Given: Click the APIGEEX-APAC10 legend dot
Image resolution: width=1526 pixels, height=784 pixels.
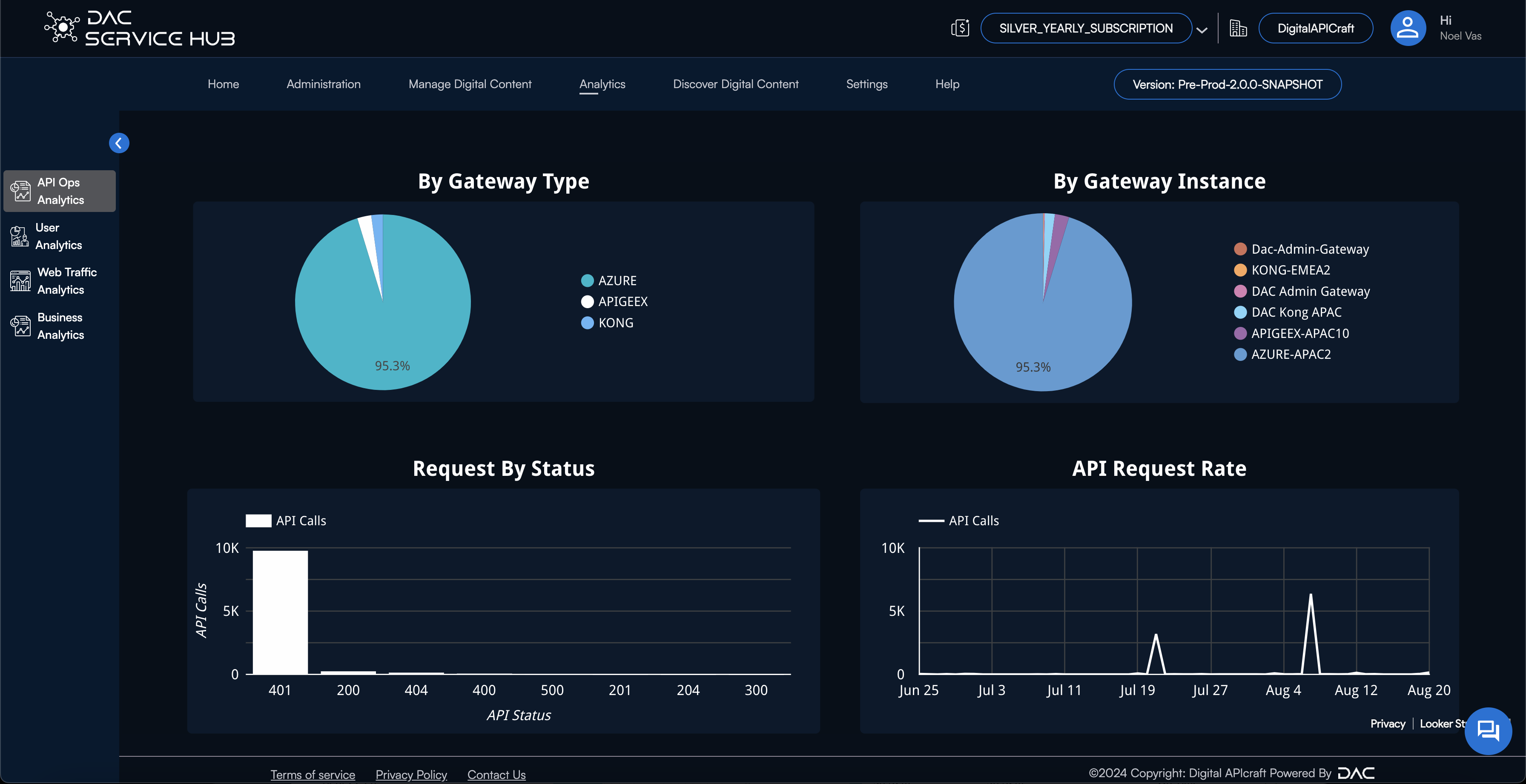Looking at the screenshot, I should (1240, 333).
